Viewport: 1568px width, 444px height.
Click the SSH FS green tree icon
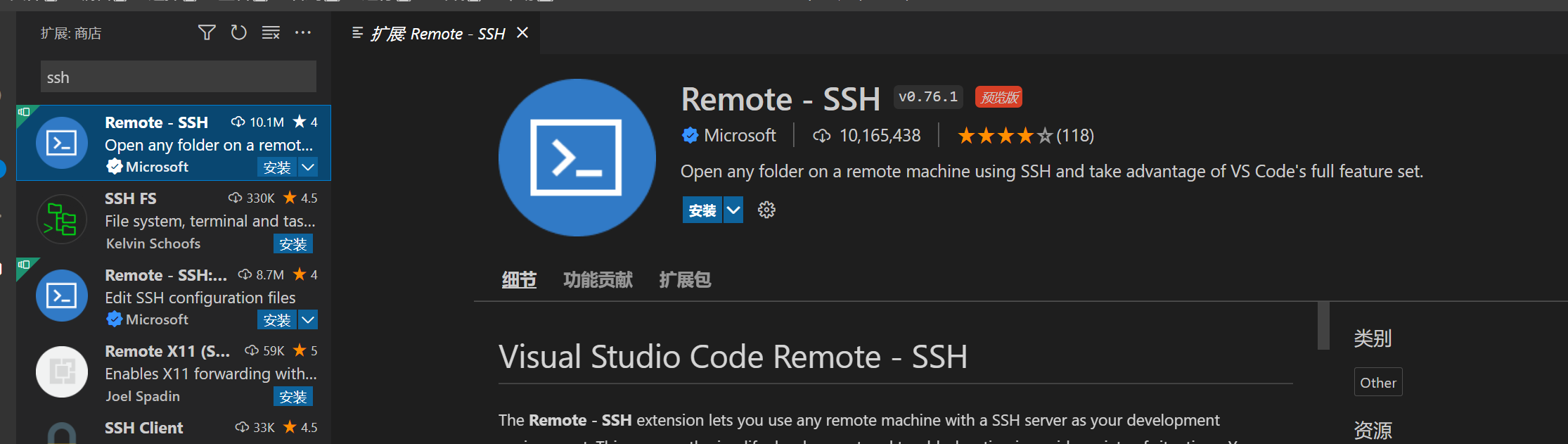[x=62, y=219]
